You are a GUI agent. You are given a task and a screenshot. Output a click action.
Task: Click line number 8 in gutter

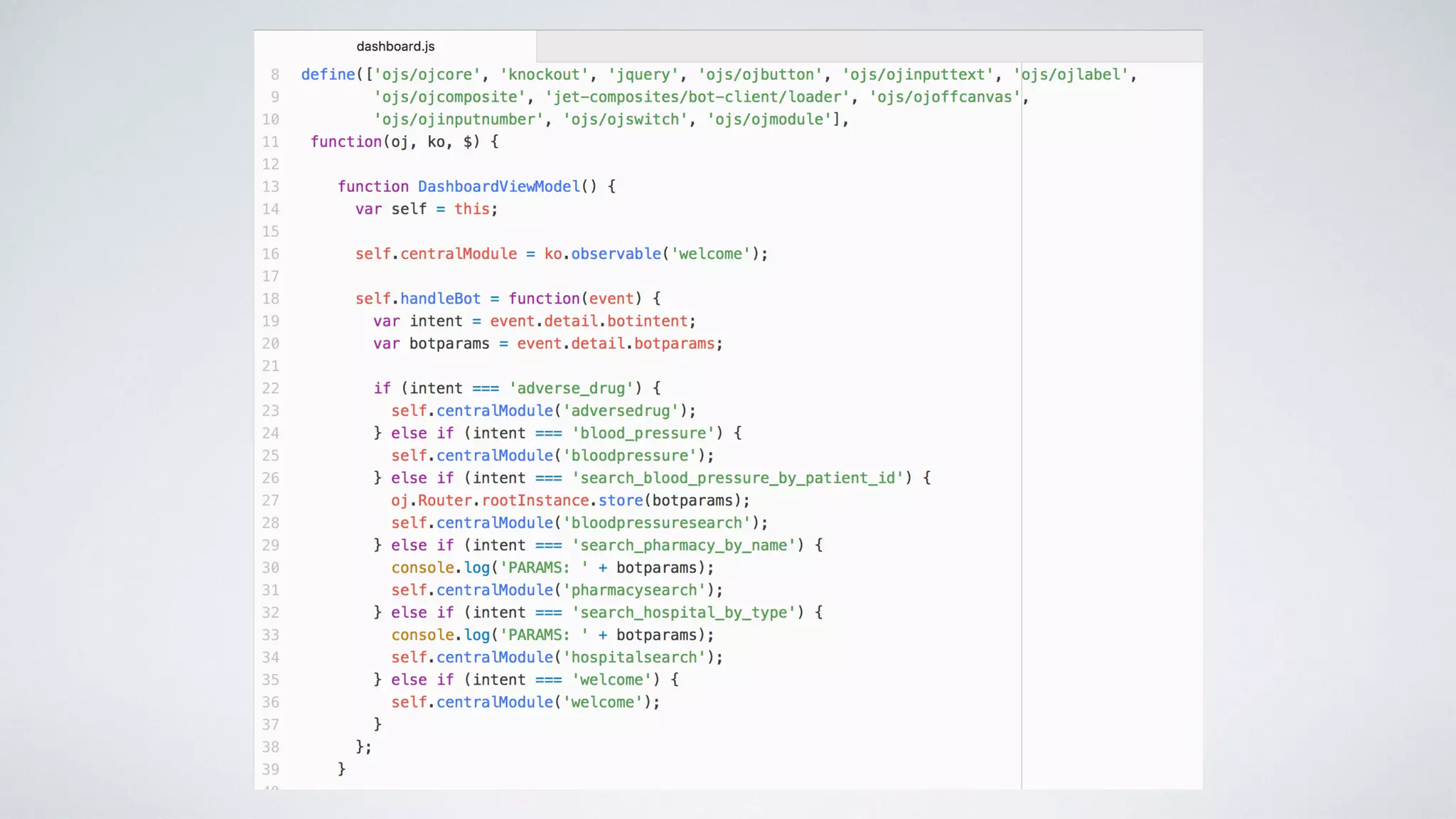[274, 75]
